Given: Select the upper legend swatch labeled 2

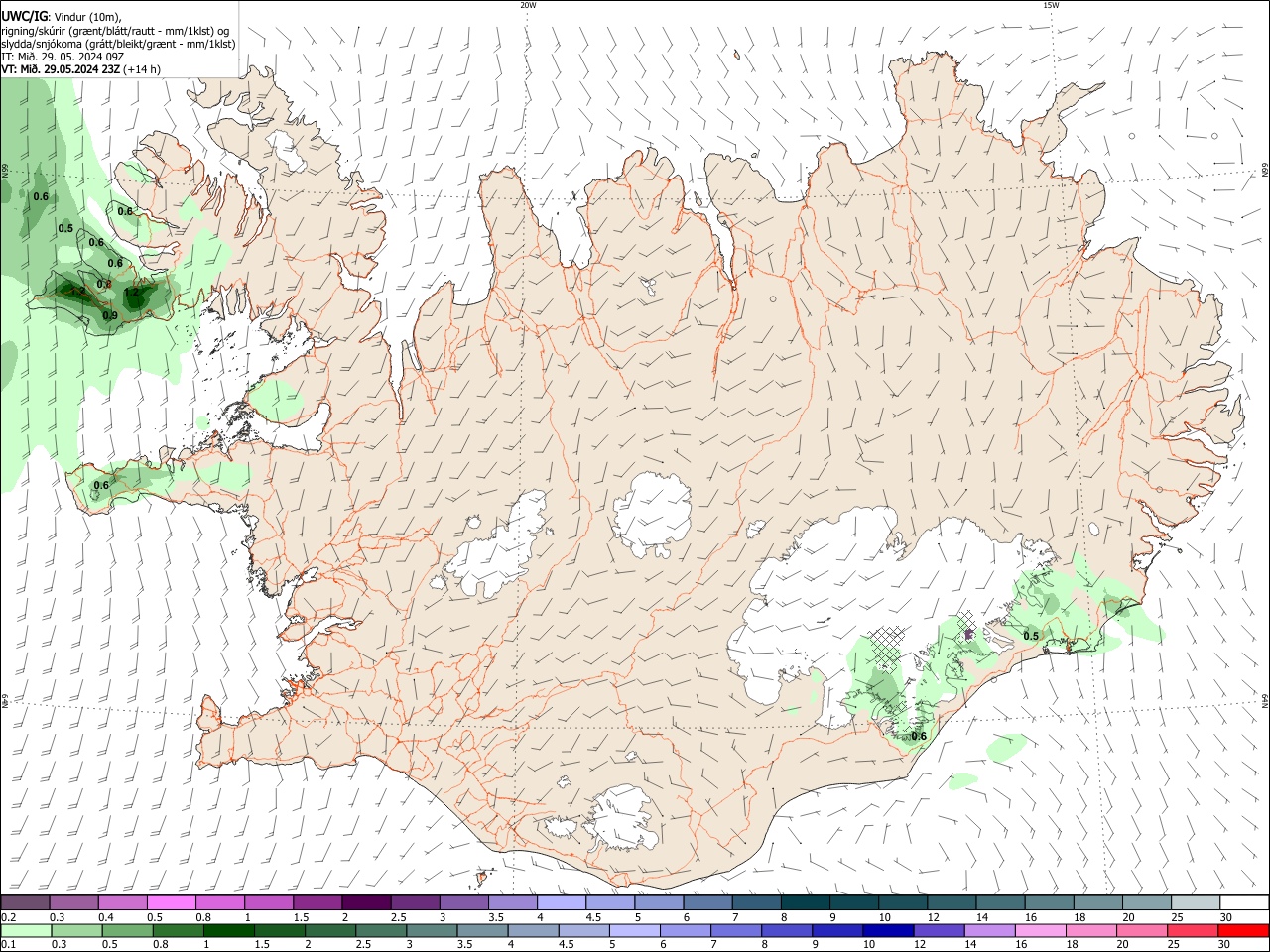Looking at the screenshot, I should pyautogui.click(x=365, y=902).
